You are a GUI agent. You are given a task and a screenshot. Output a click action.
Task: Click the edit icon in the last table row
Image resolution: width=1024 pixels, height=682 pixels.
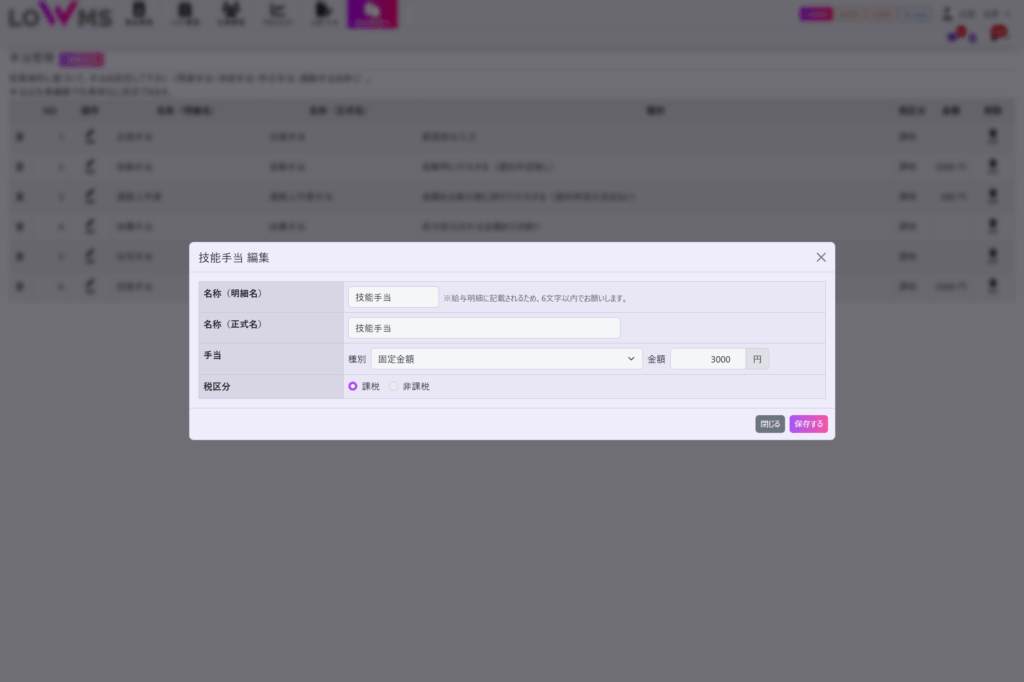pos(90,287)
